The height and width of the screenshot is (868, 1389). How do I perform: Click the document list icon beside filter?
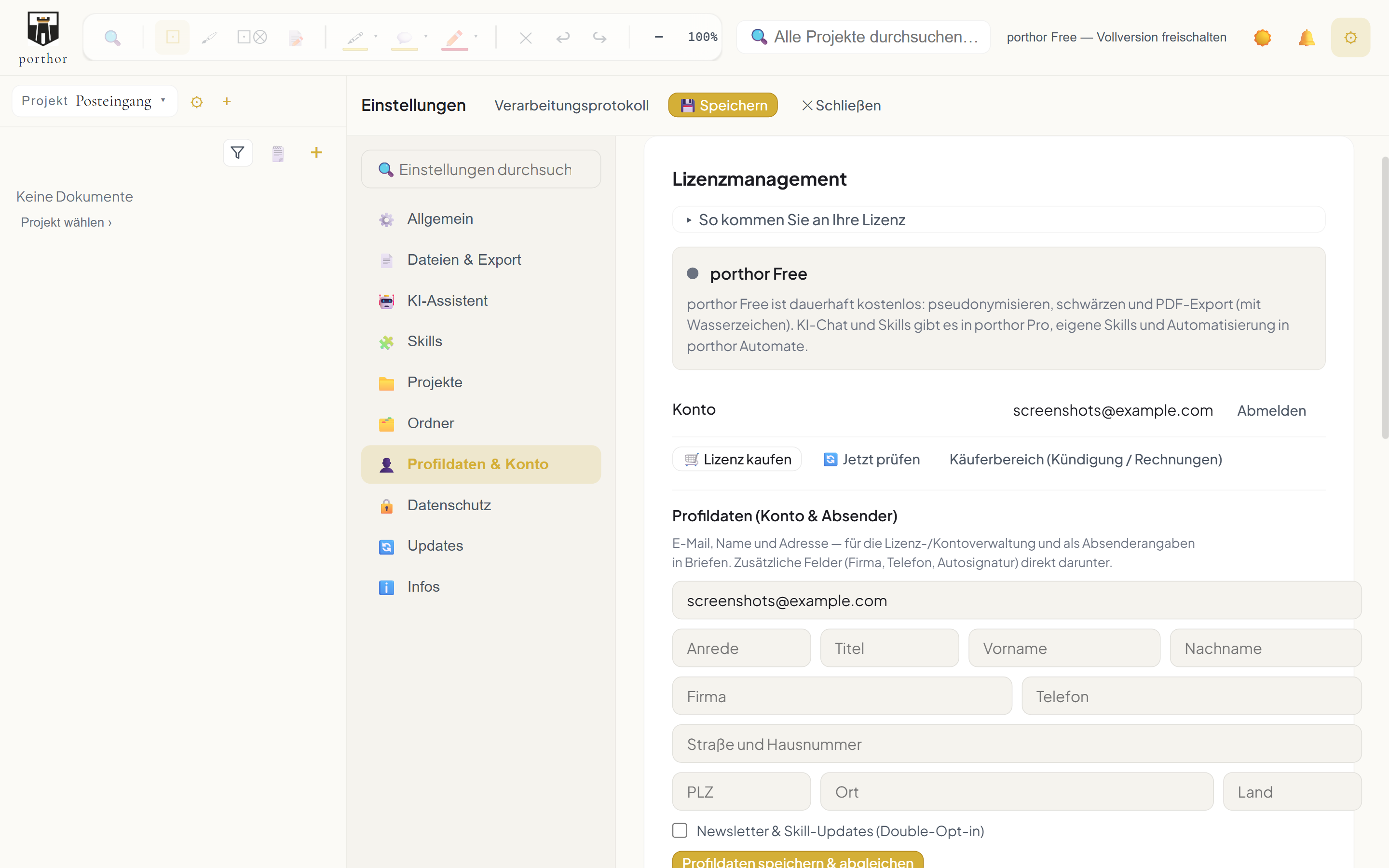[278, 153]
